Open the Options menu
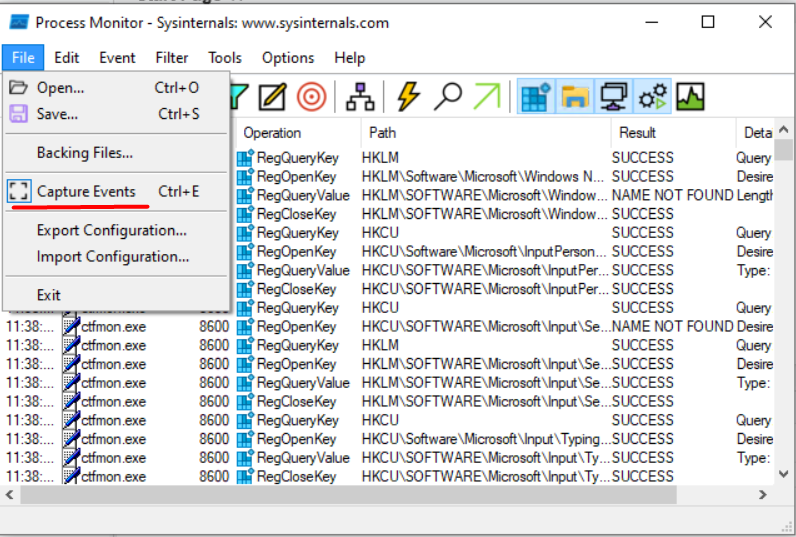796x537 pixels. (x=288, y=57)
